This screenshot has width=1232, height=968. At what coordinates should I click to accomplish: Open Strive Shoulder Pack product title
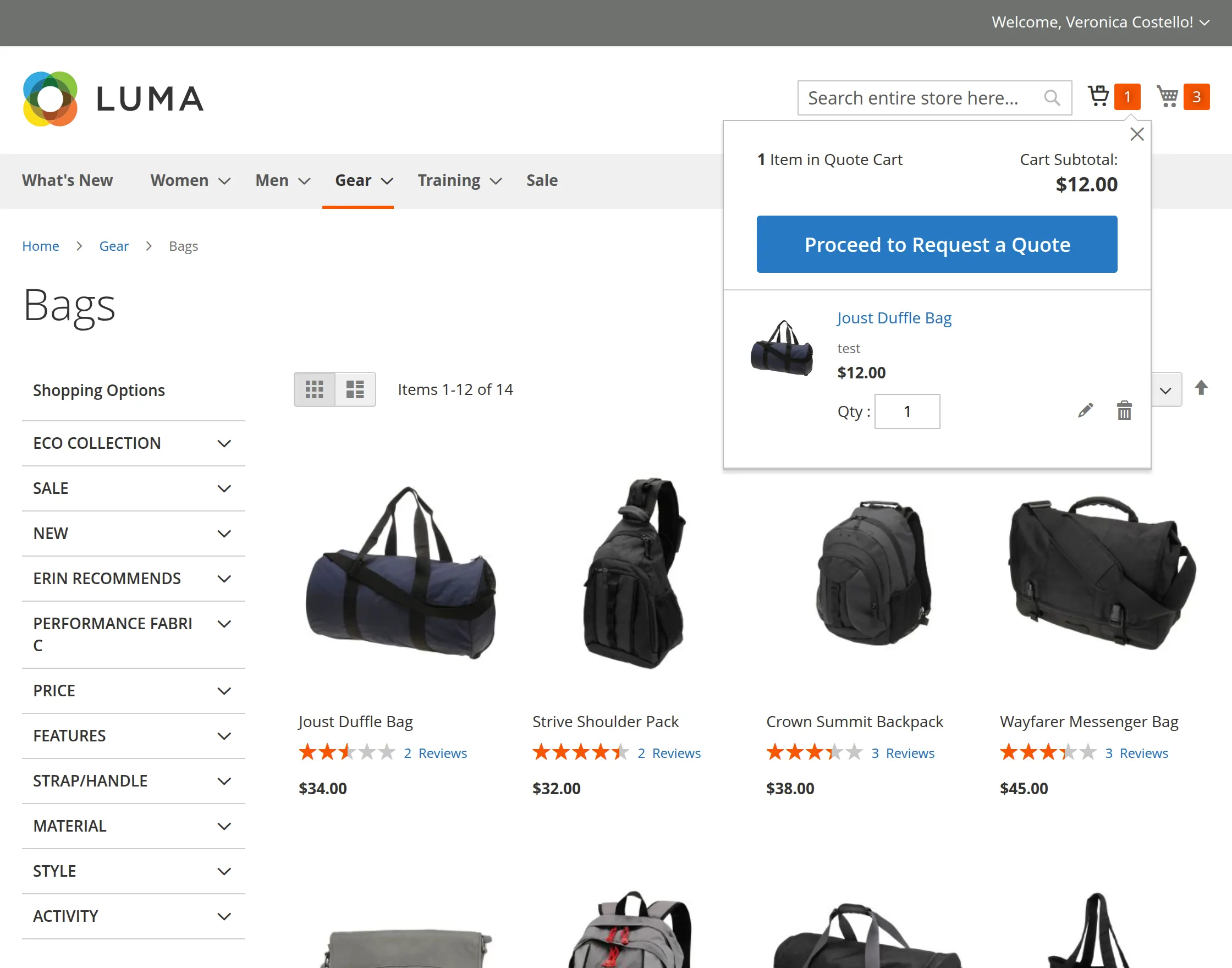click(x=605, y=722)
